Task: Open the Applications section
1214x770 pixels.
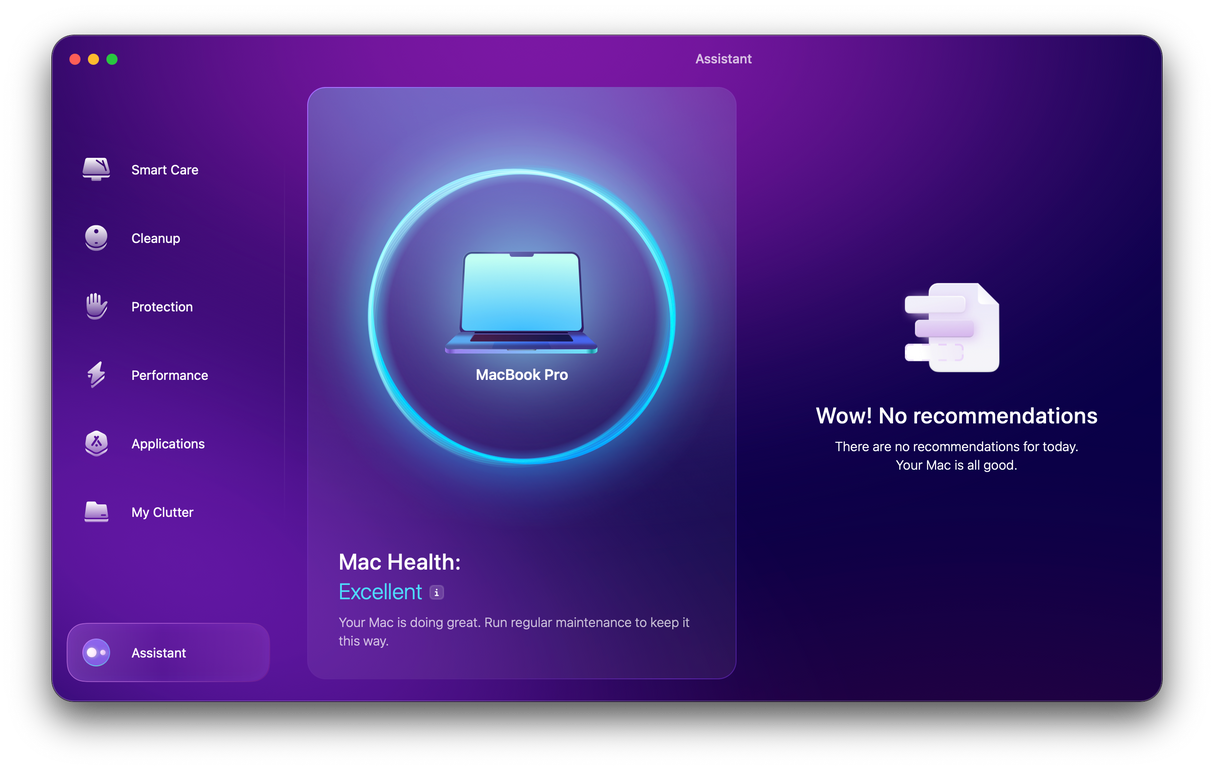Action: click(168, 444)
